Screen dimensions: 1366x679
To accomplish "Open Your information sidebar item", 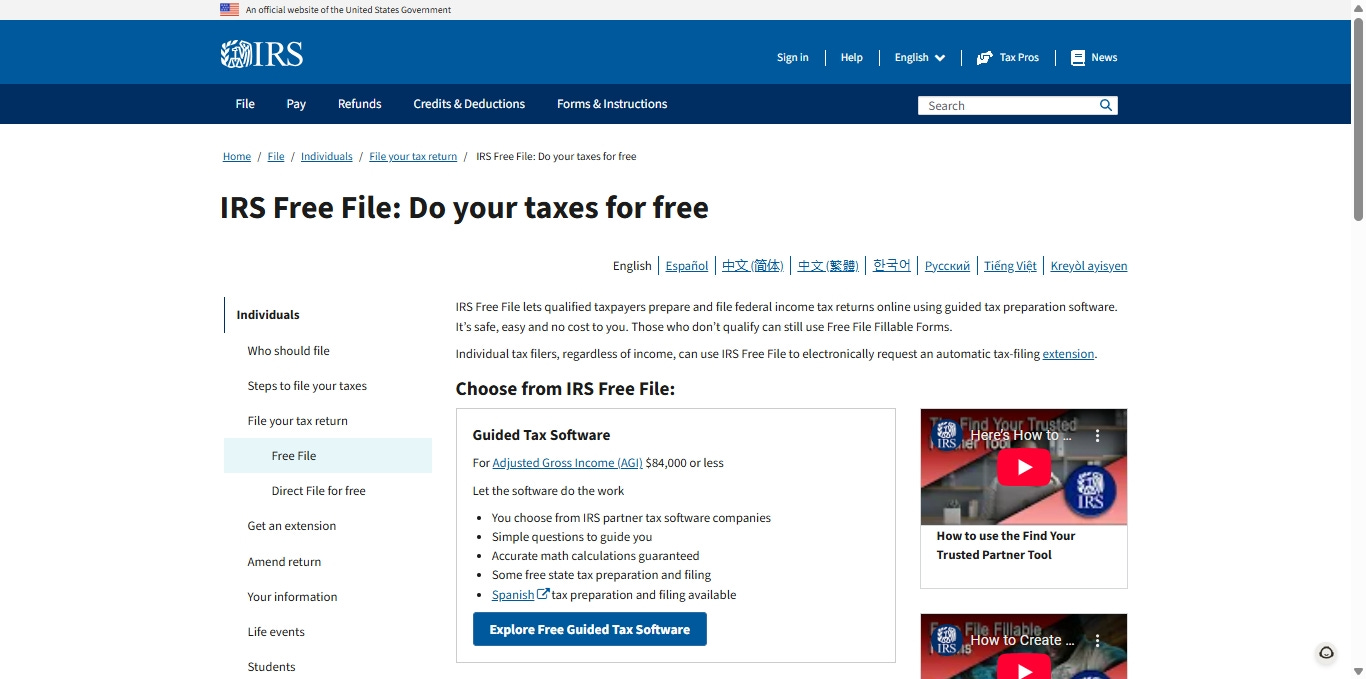I will coord(292,597).
